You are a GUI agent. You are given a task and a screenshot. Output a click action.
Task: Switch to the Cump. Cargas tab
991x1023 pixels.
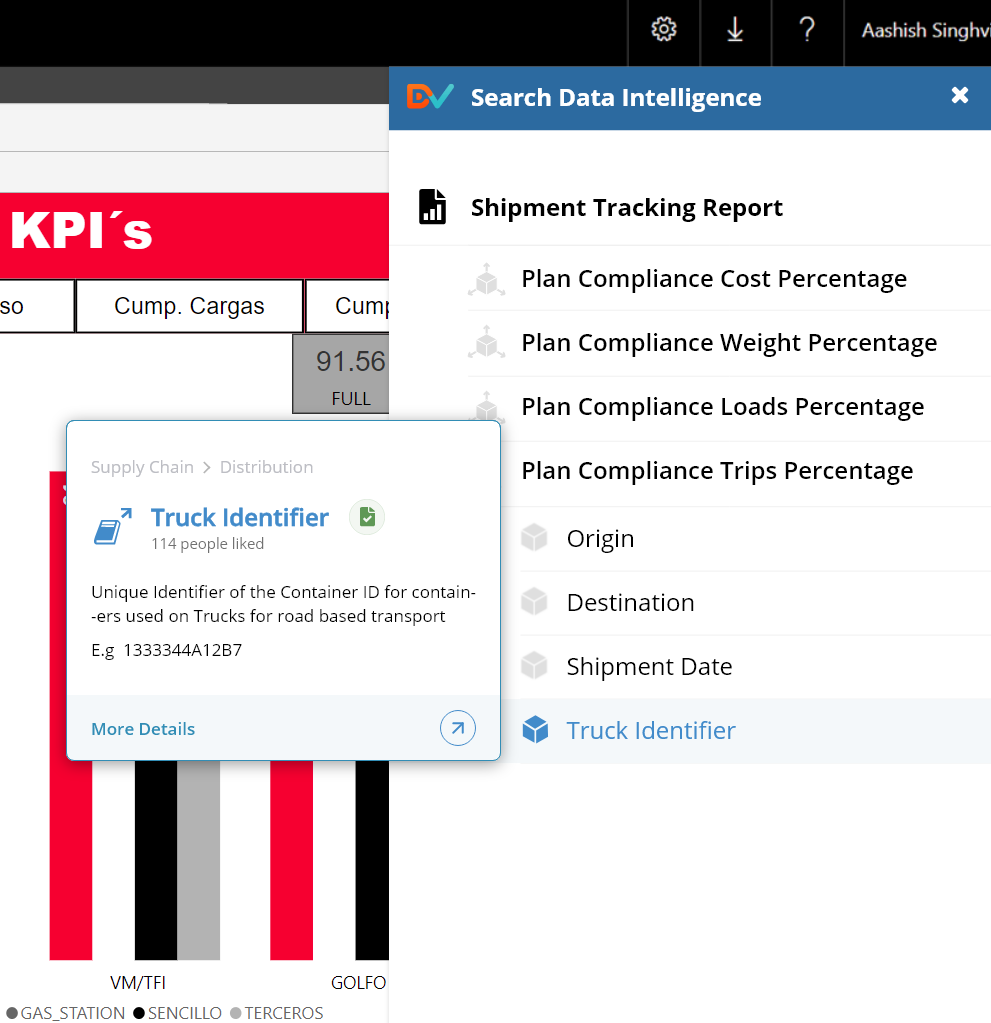pos(189,306)
